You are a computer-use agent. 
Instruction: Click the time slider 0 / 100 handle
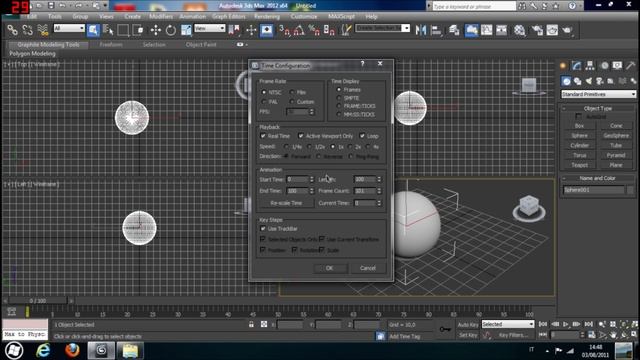[x=37, y=301]
